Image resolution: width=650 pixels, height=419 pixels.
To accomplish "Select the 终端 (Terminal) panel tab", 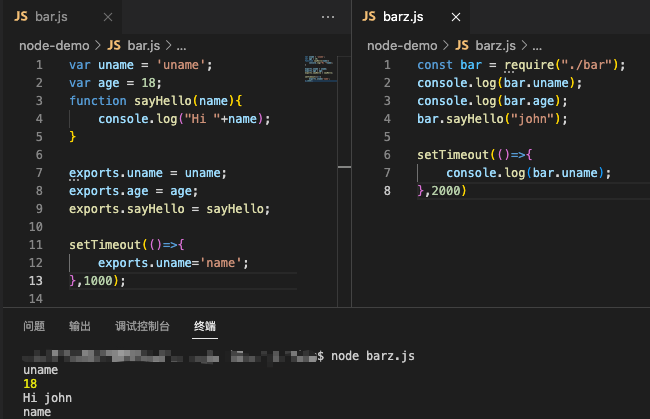I will point(204,326).
